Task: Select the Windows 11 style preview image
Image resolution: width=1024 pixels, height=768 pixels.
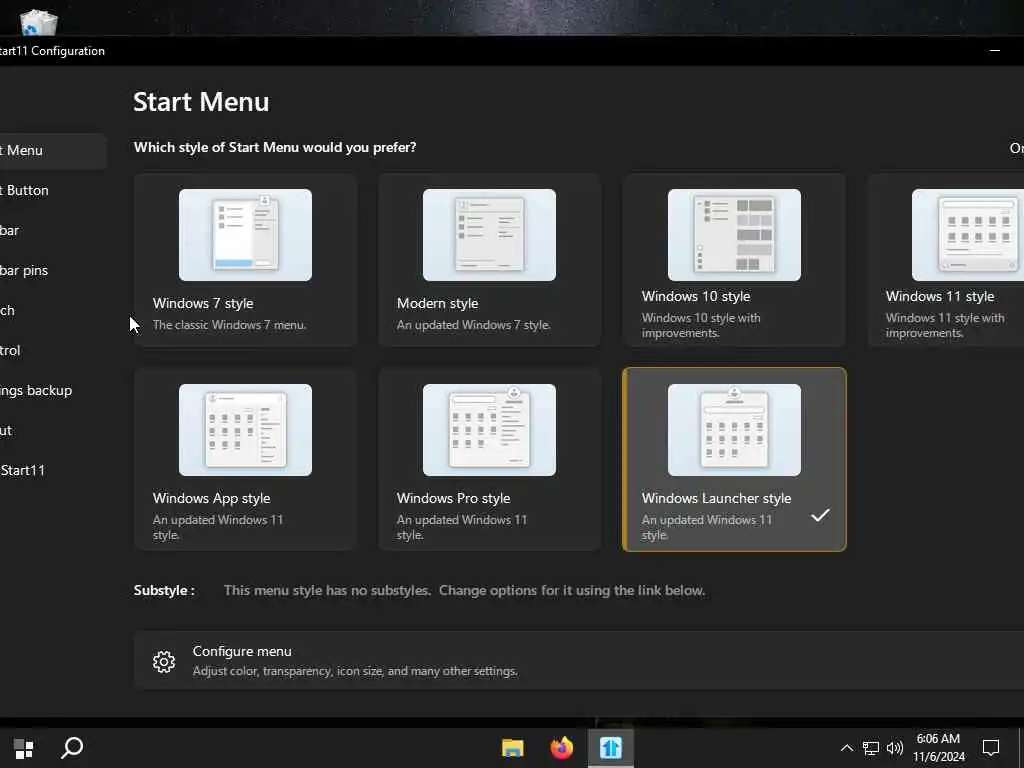Action: 968,235
